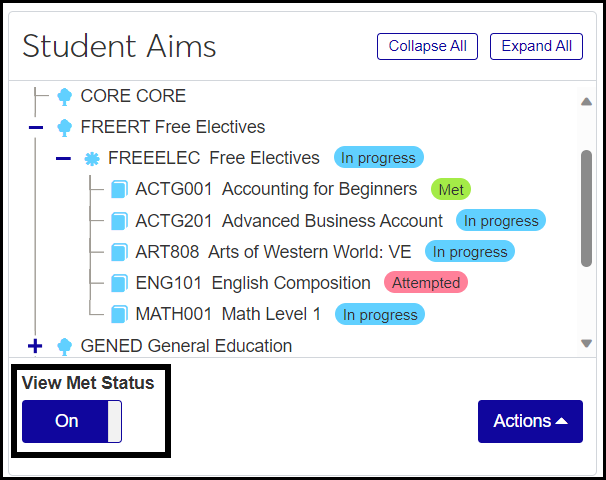The width and height of the screenshot is (606, 480).
Task: Click the ENG101 course book icon
Action: tap(120, 283)
